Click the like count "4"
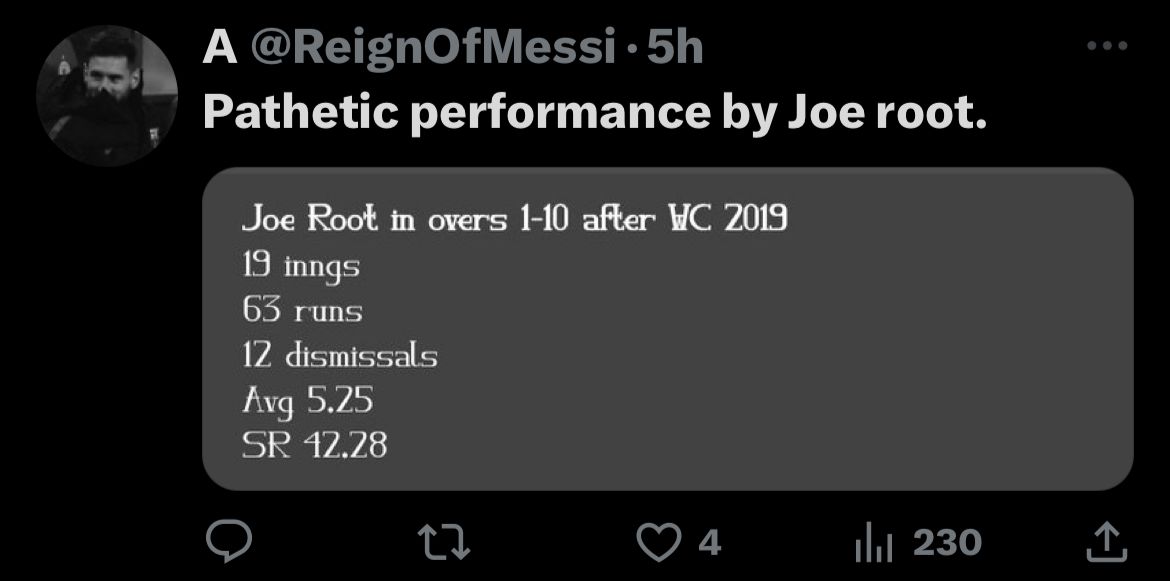 (x=708, y=543)
